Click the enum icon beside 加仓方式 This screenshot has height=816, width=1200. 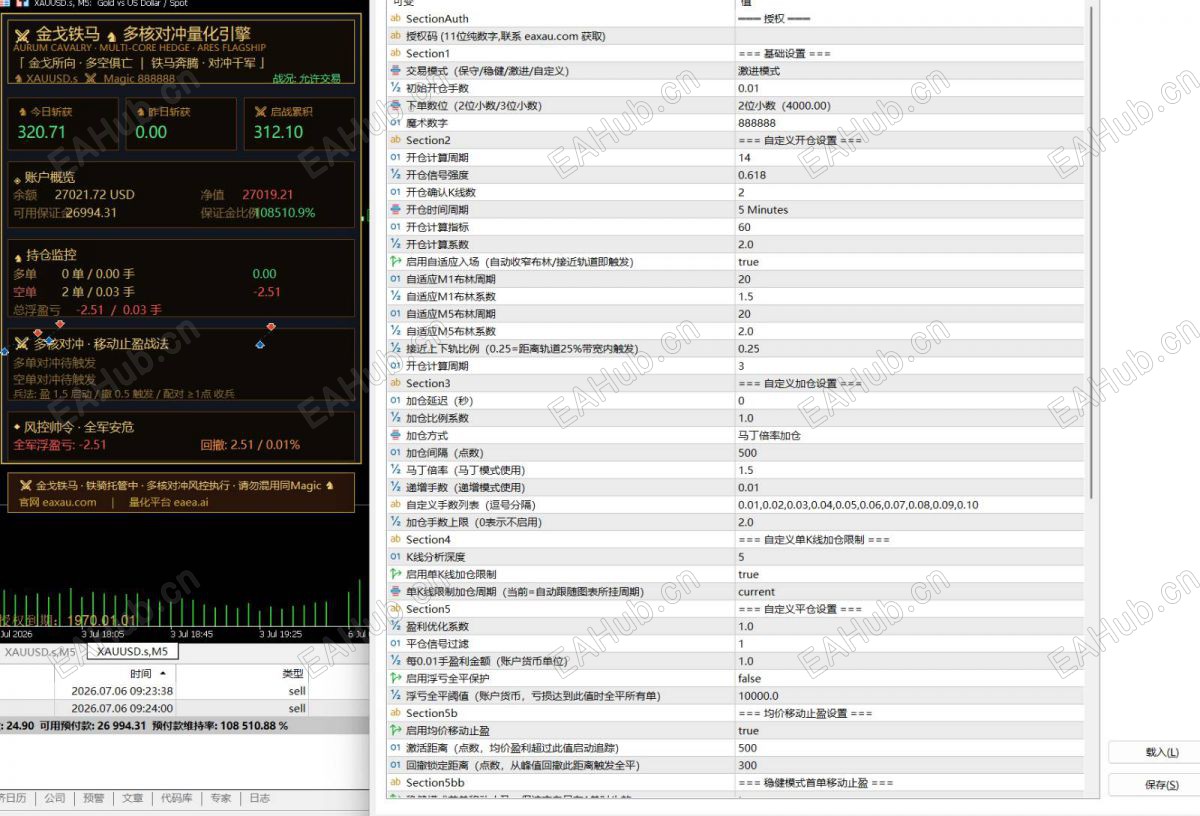click(x=396, y=436)
